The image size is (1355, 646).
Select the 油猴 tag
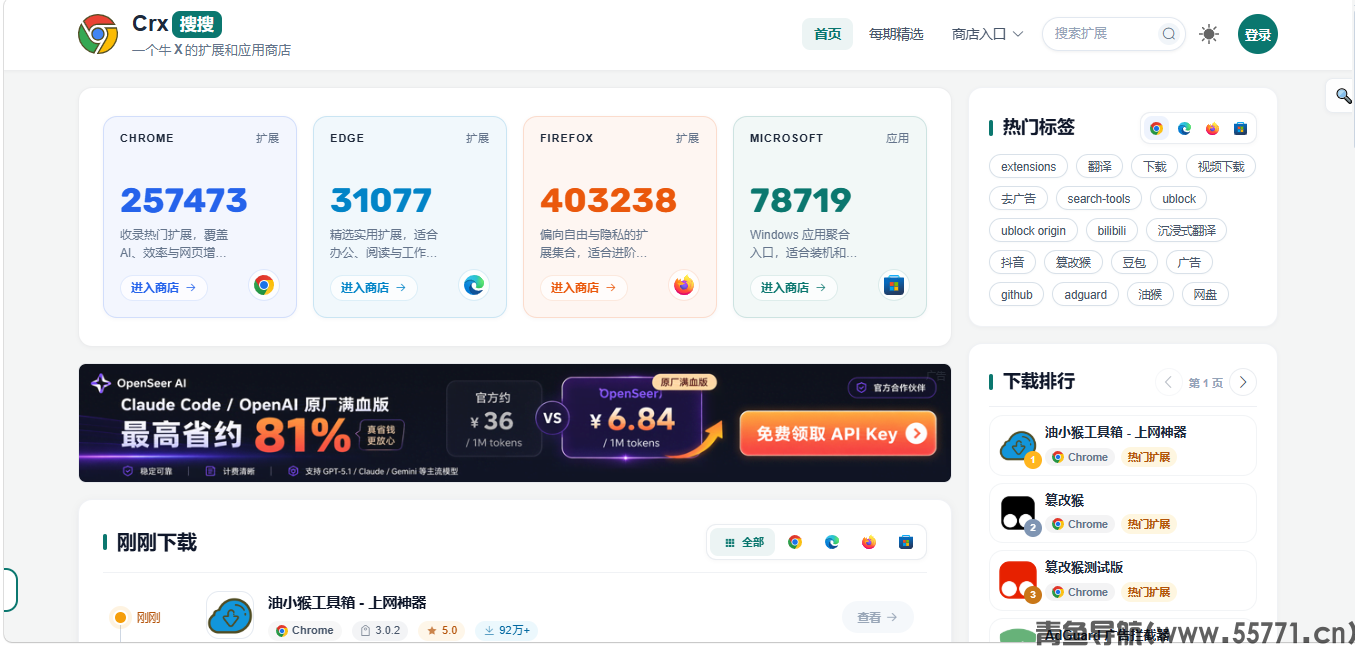point(1150,295)
